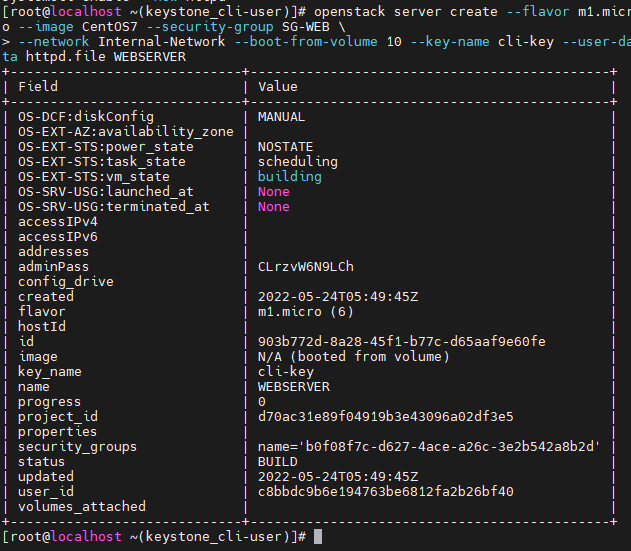Select the created timestamp value
Viewport: 631px width, 551px height.
click(338, 297)
